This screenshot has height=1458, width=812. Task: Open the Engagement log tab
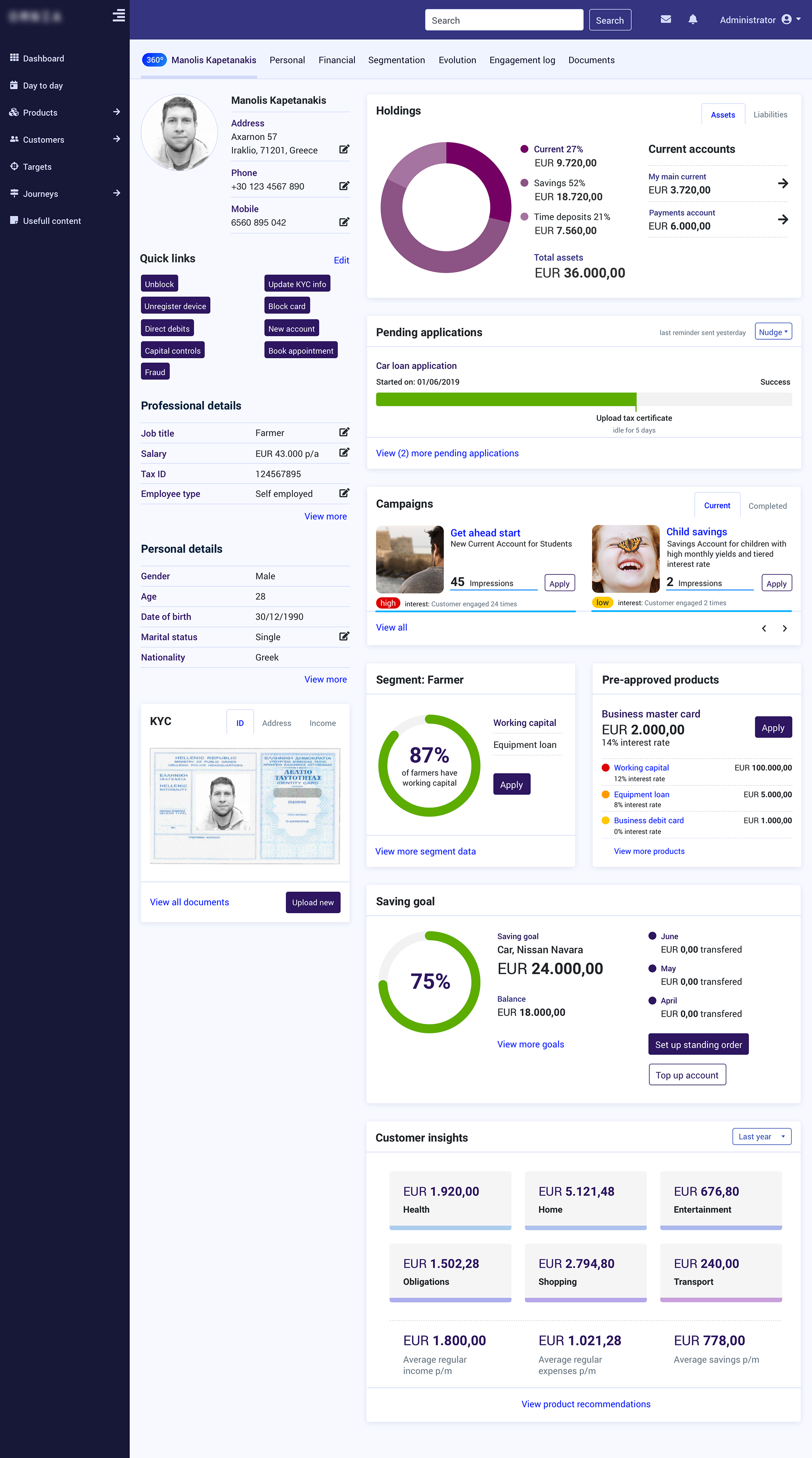[522, 60]
